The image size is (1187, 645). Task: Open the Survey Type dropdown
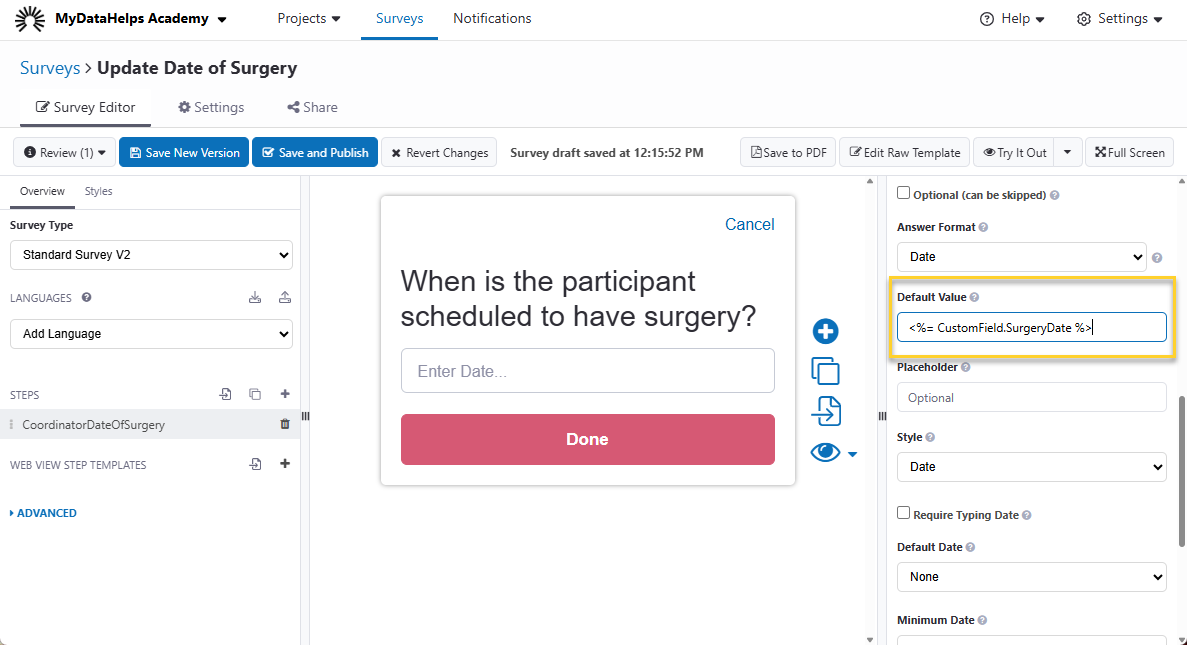click(x=151, y=255)
